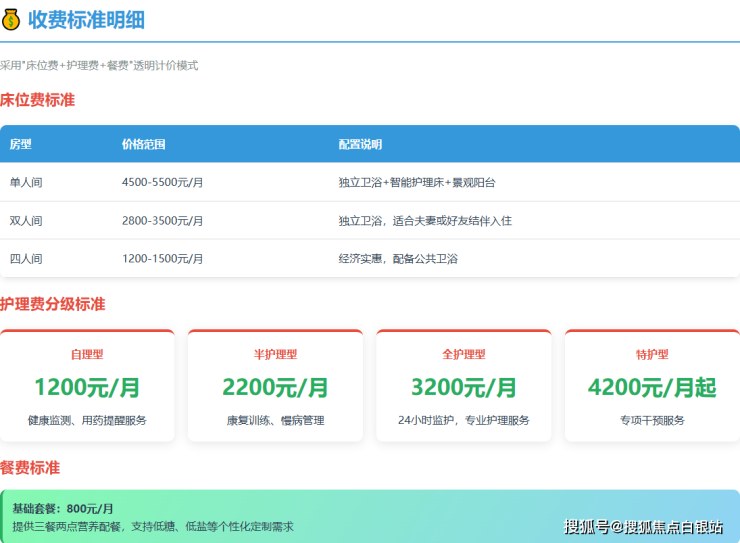Click the money bag icon beside the title
Image resolution: width=740 pixels, height=543 pixels.
click(12, 20)
